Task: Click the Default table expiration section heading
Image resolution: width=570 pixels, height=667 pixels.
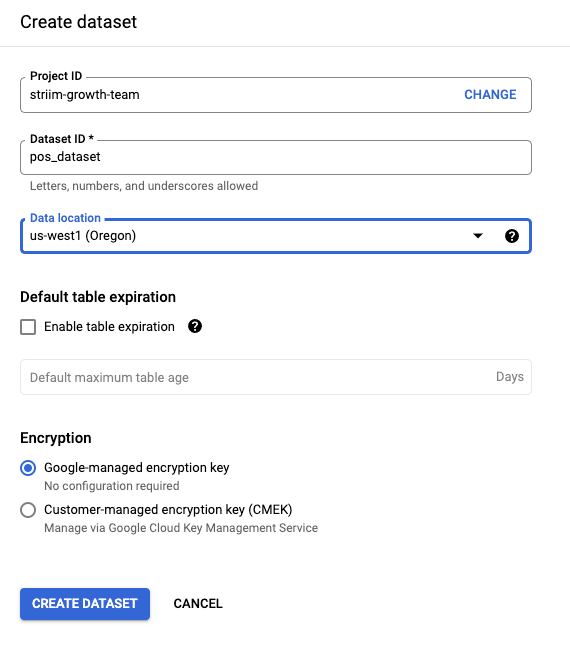Action: coord(98,297)
